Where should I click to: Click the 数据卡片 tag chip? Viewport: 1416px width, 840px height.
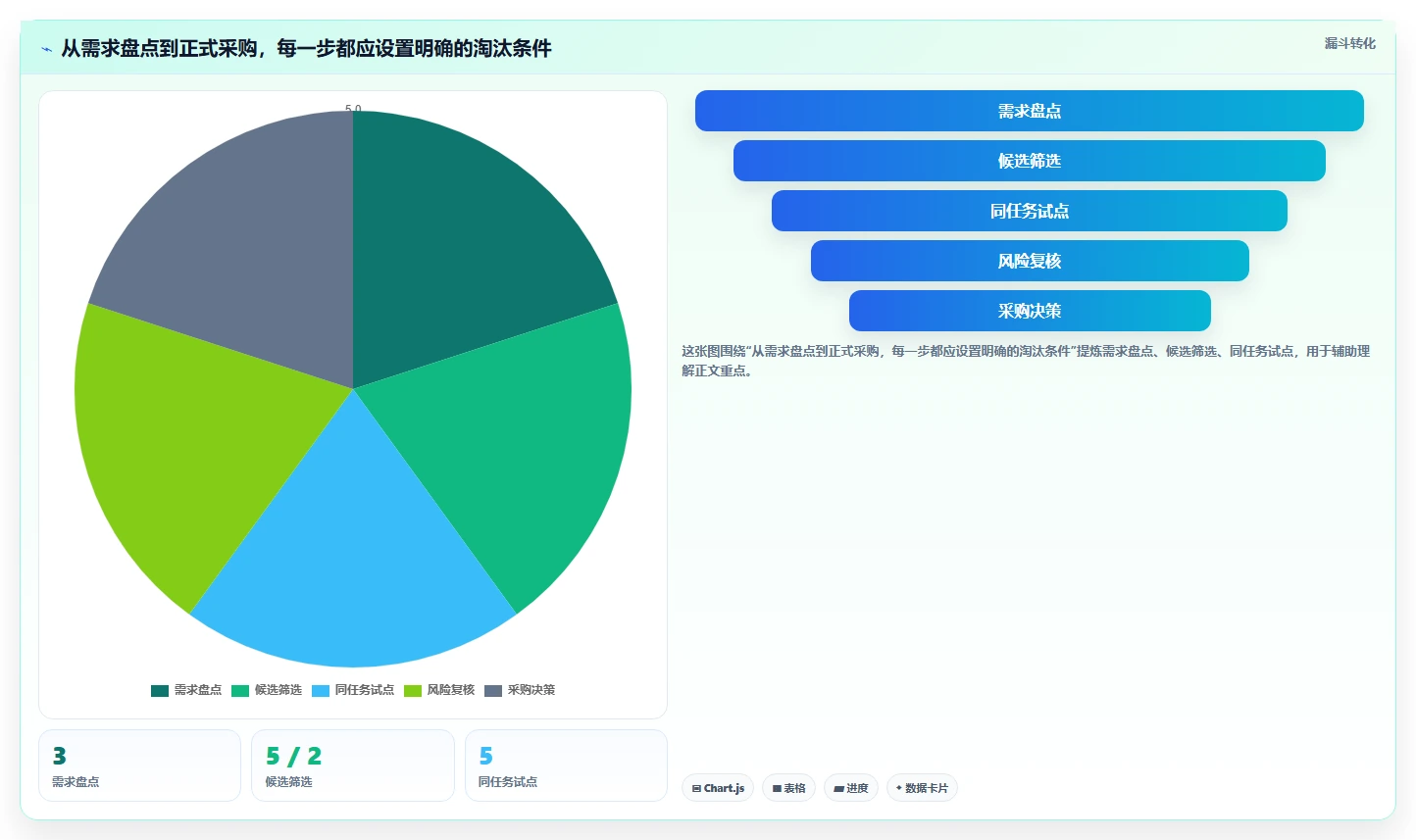pos(922,788)
